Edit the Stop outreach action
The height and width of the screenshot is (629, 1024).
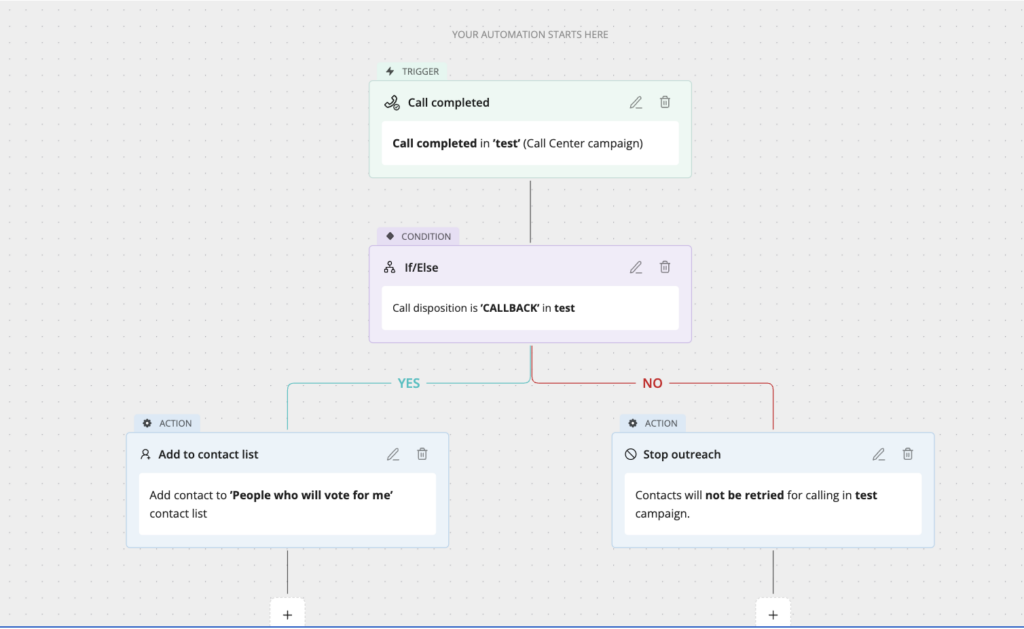pos(878,454)
